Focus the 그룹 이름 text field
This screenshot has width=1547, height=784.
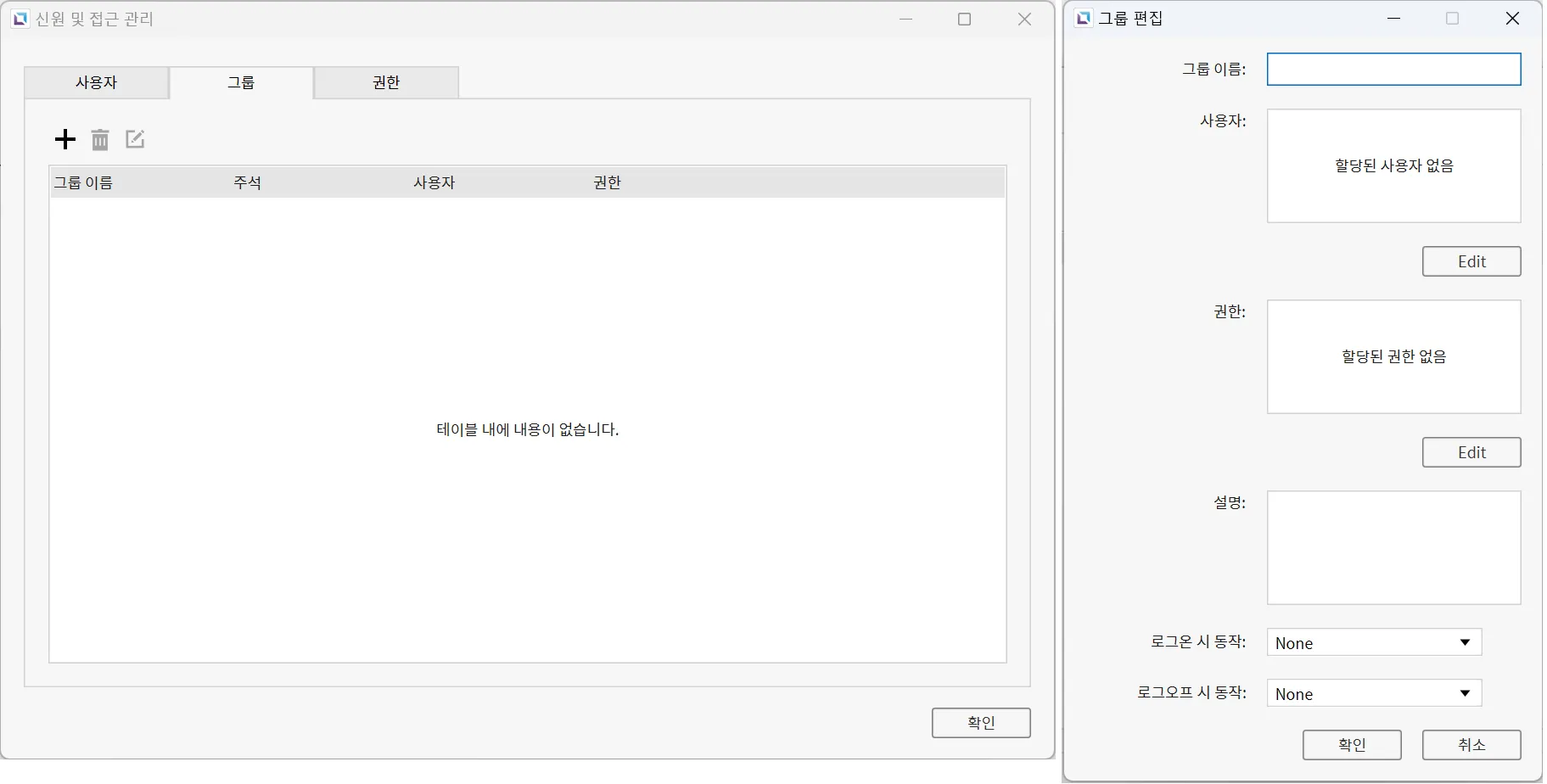pyautogui.click(x=1393, y=70)
